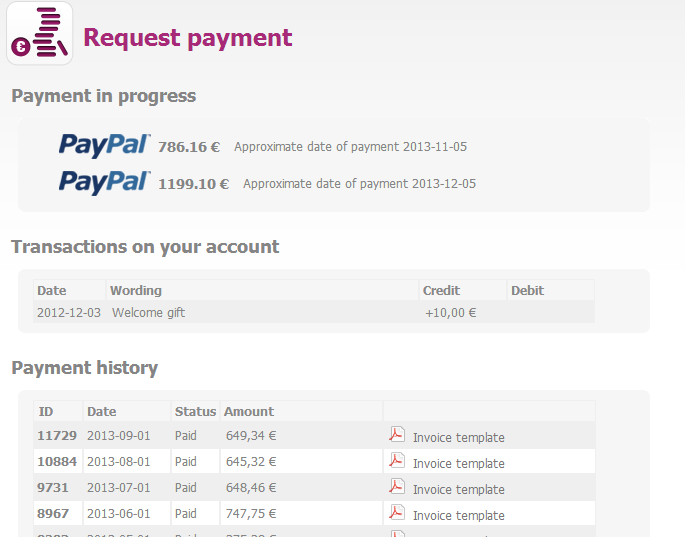This screenshot has height=537, width=685.
Task: Click the Status column header
Action: point(195,411)
